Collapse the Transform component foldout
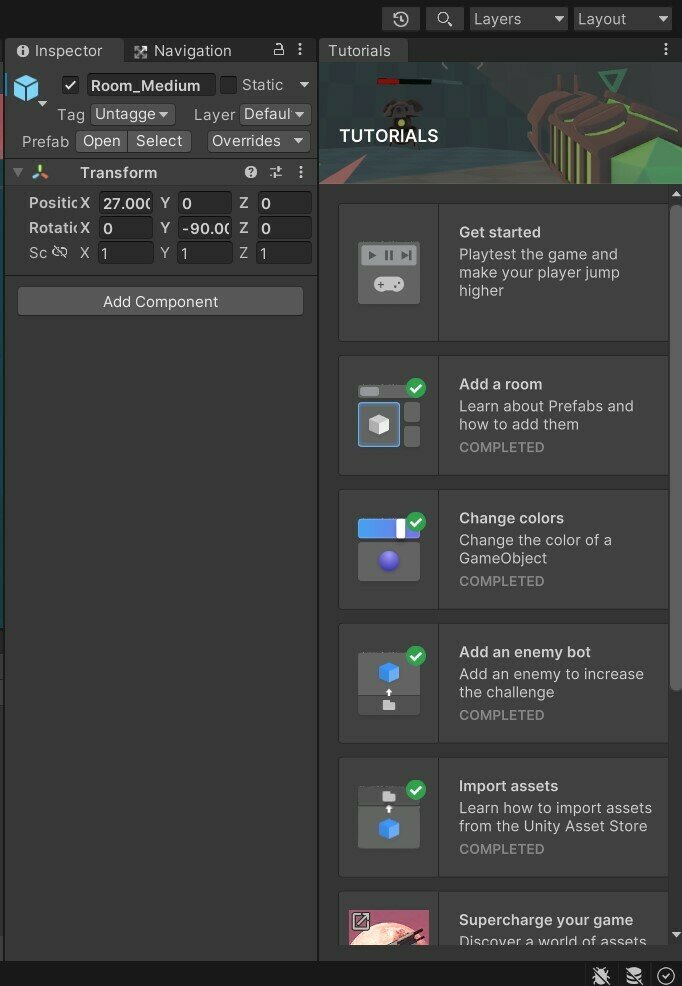The image size is (682, 986). point(18,172)
